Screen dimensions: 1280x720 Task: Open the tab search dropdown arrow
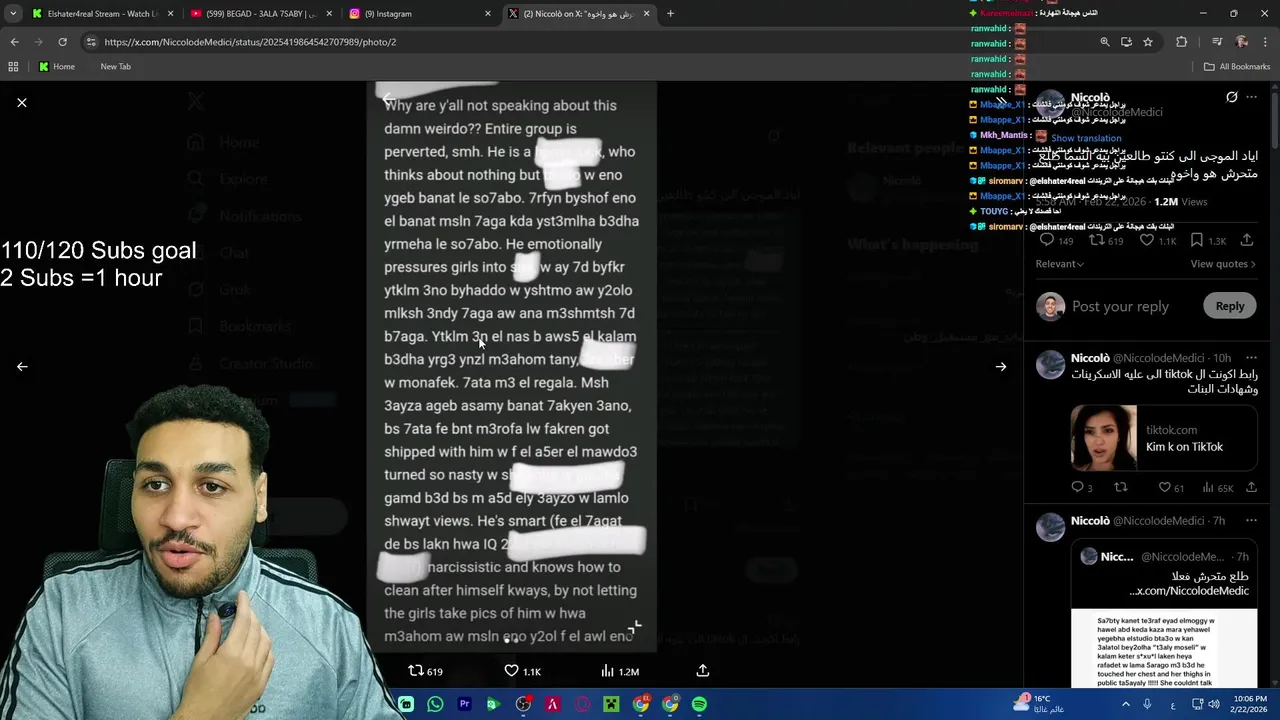13,14
